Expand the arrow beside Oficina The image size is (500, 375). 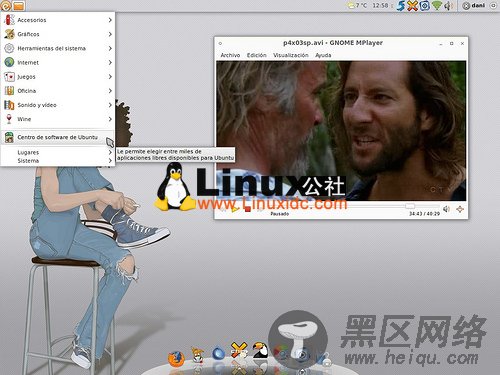point(110,91)
